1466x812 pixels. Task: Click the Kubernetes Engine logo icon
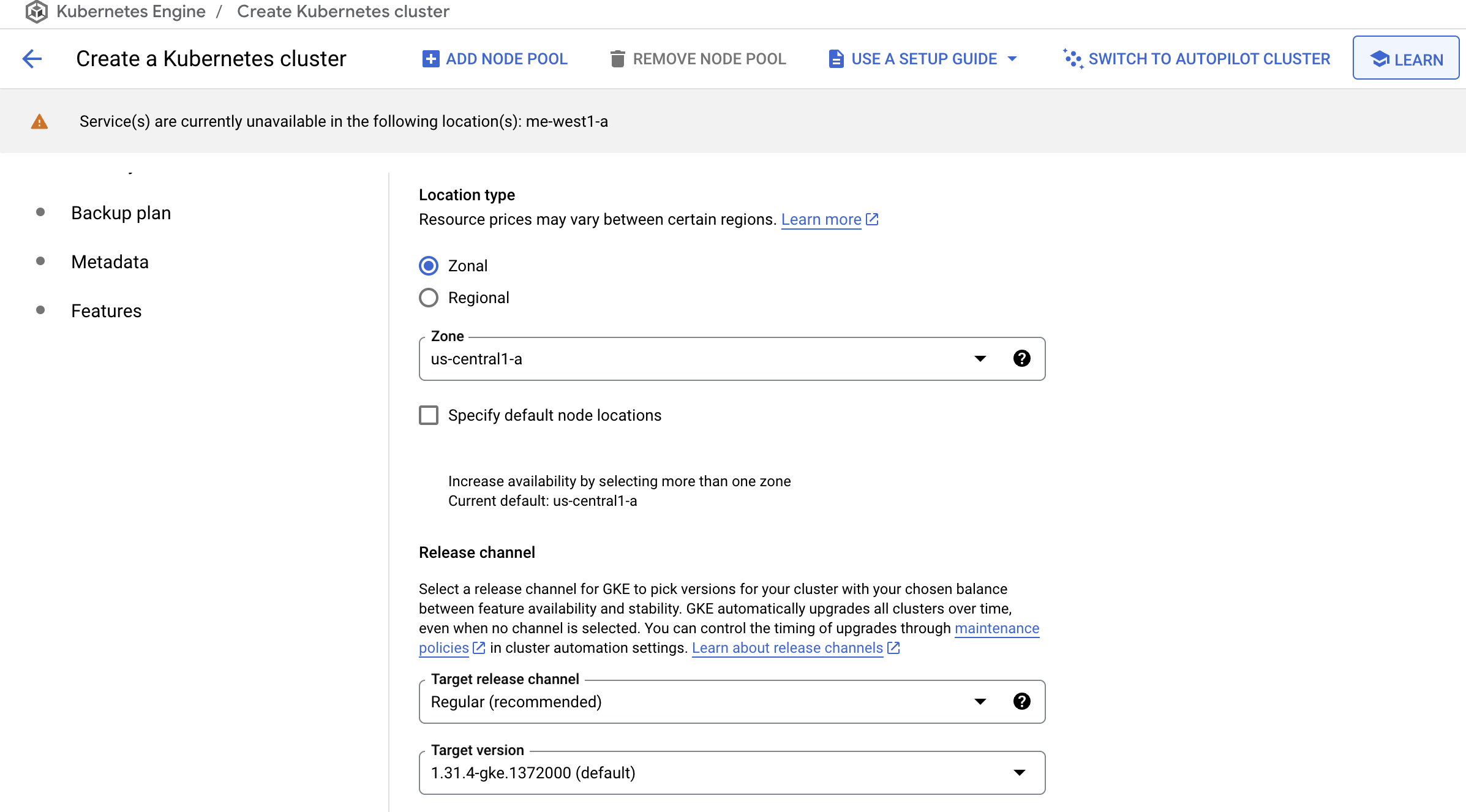(x=37, y=12)
